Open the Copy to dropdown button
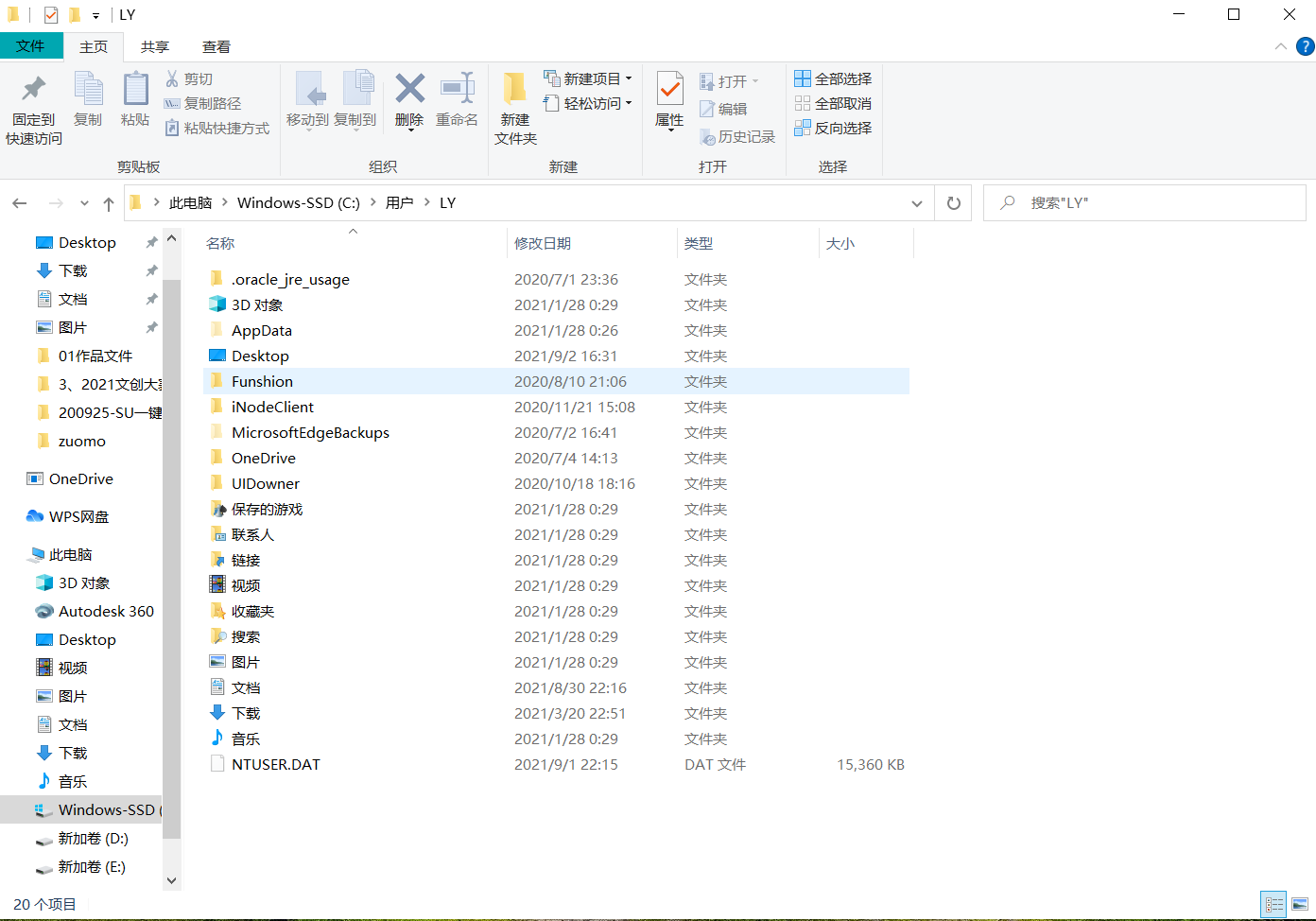The image size is (1316, 921). pyautogui.click(x=355, y=99)
